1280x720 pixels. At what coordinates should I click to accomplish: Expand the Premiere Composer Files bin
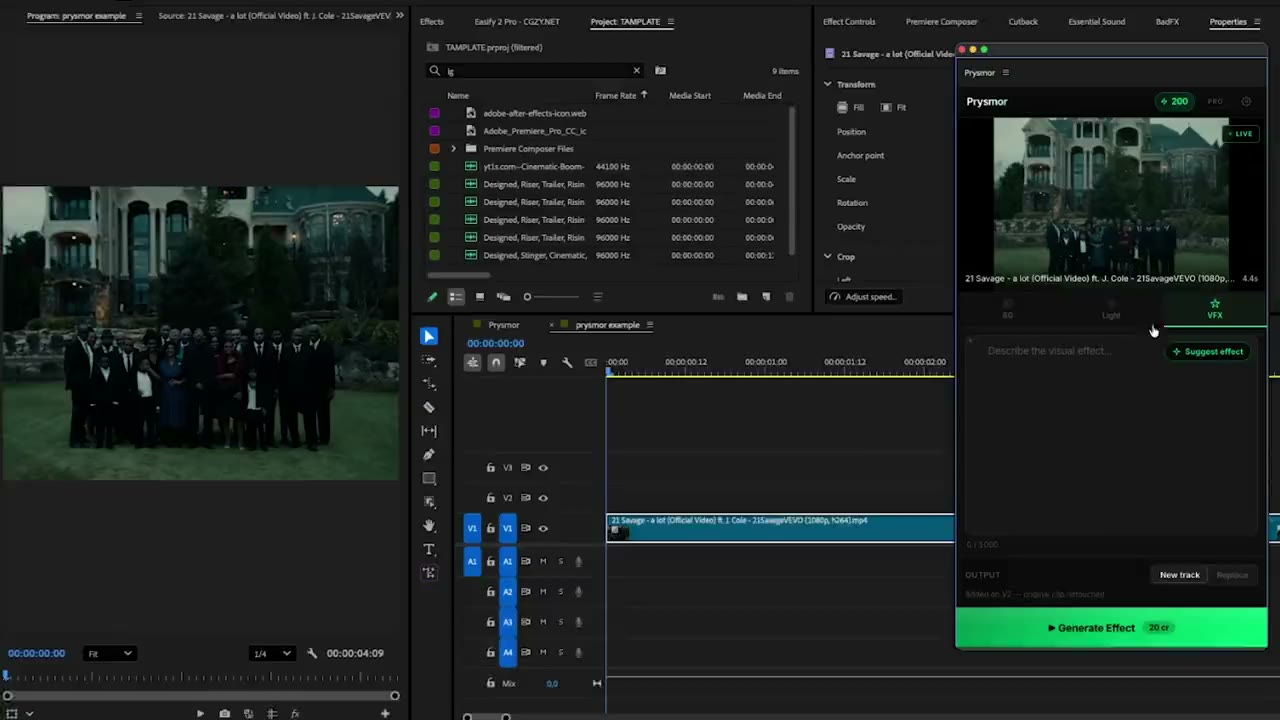click(x=453, y=149)
